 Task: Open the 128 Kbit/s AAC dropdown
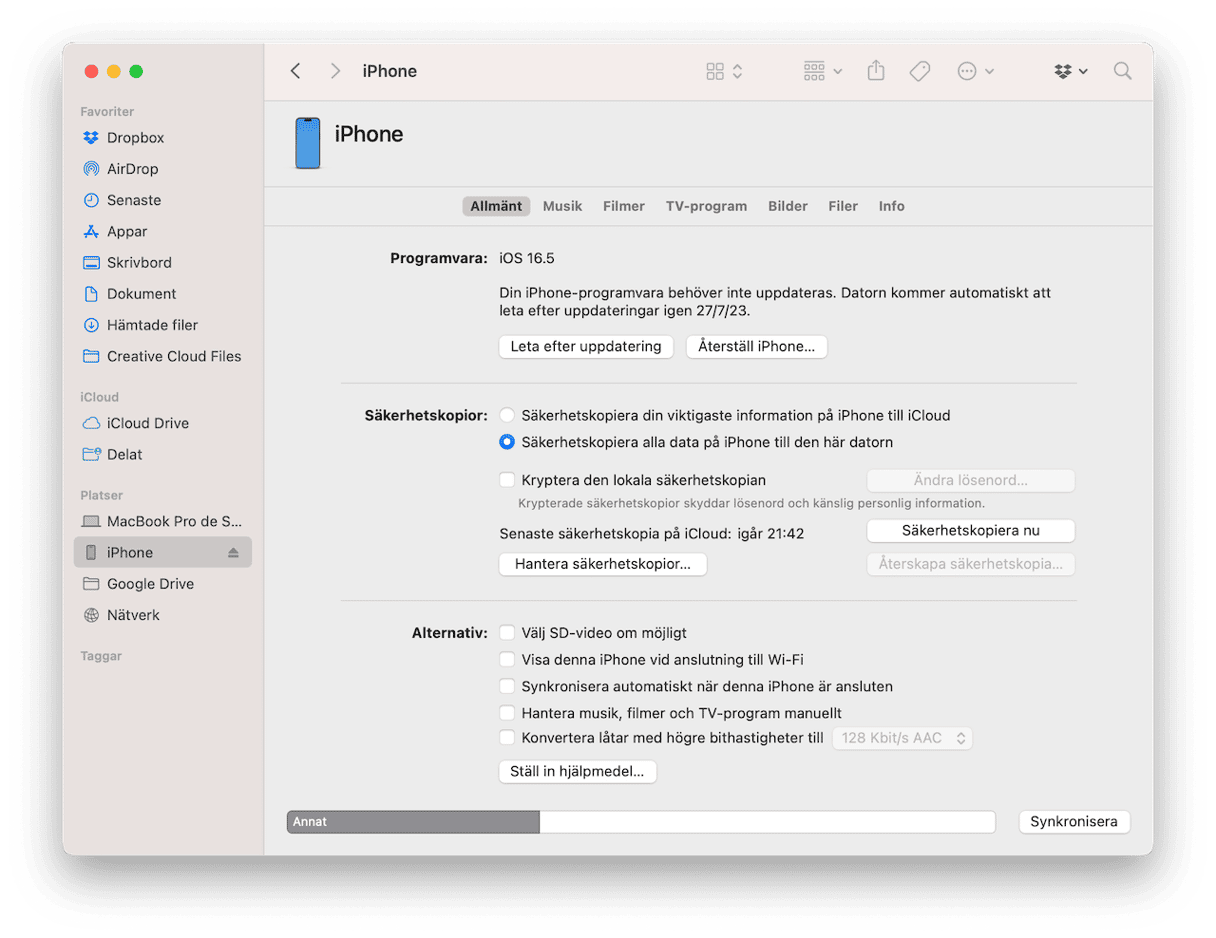point(903,738)
